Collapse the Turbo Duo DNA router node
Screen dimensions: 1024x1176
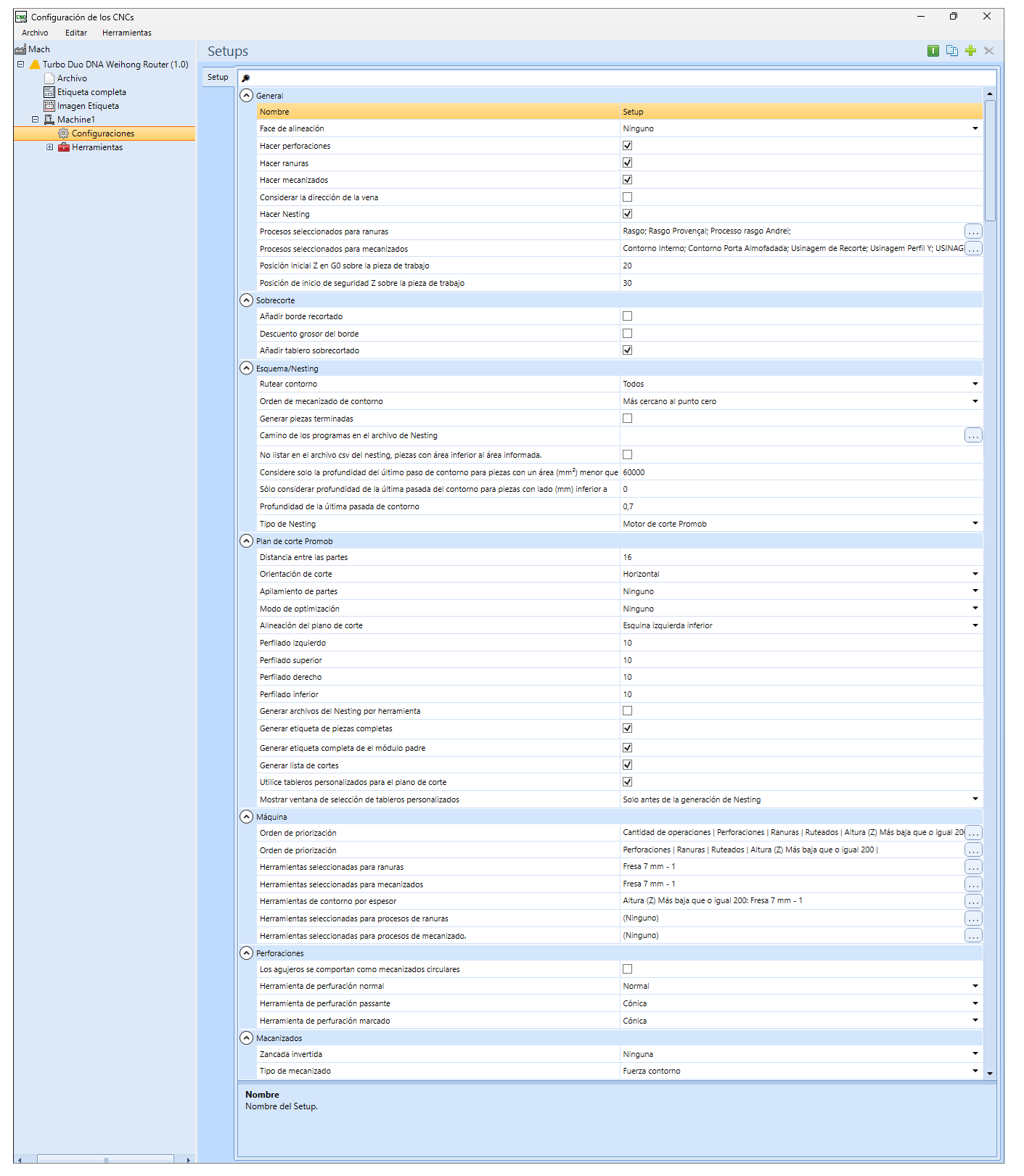tap(21, 65)
